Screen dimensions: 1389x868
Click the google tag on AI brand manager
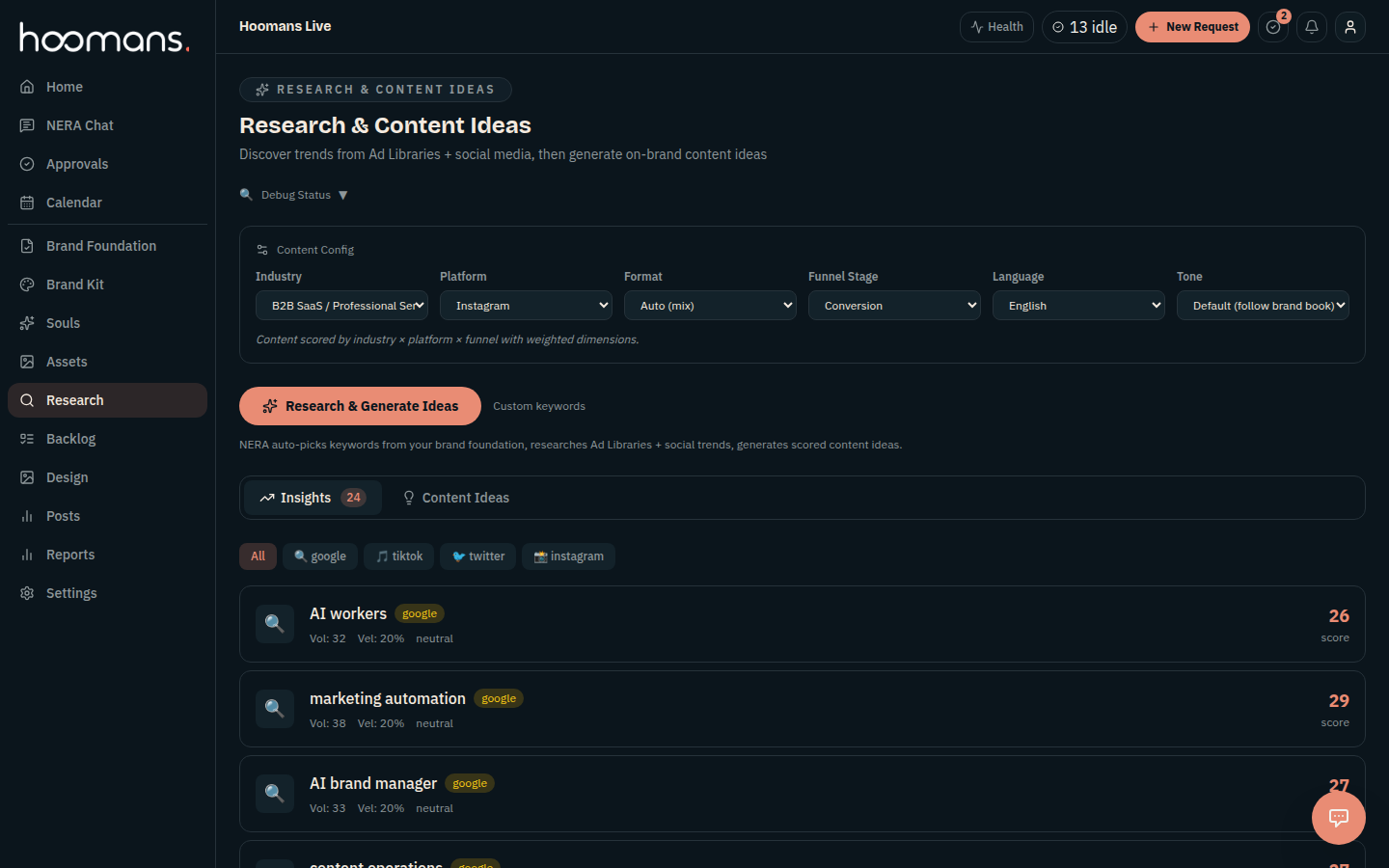click(x=470, y=783)
